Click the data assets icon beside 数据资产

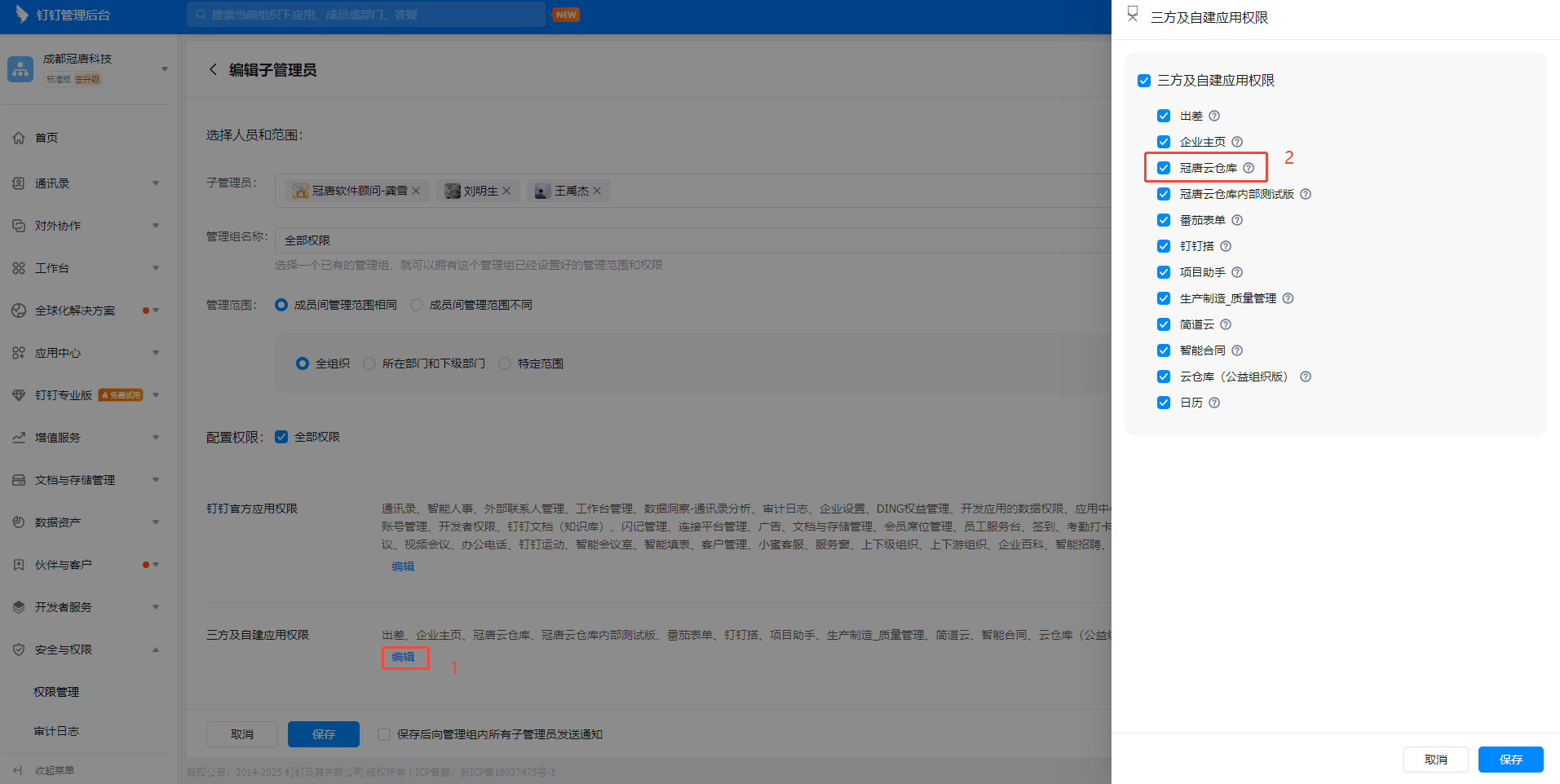pos(19,522)
